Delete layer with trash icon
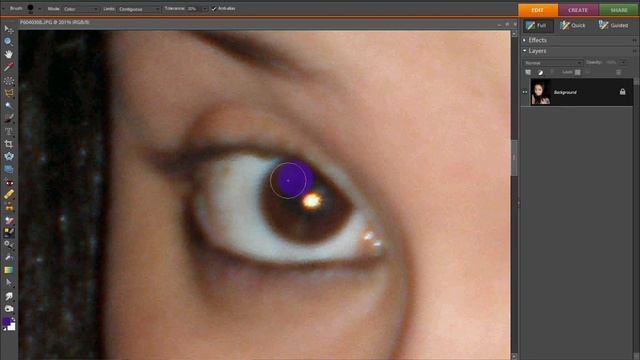 619,72
